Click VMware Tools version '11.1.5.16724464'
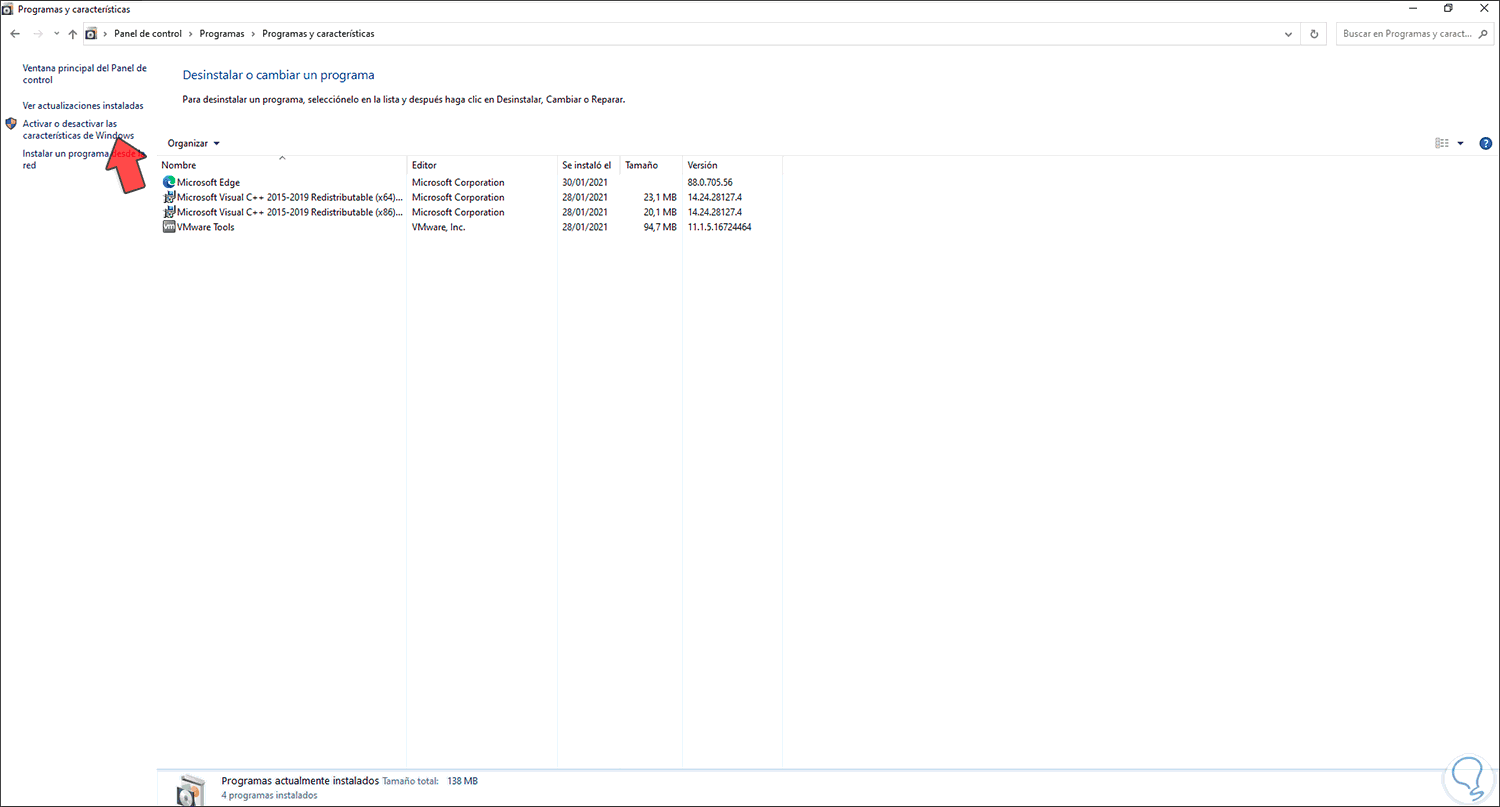 click(x=719, y=227)
